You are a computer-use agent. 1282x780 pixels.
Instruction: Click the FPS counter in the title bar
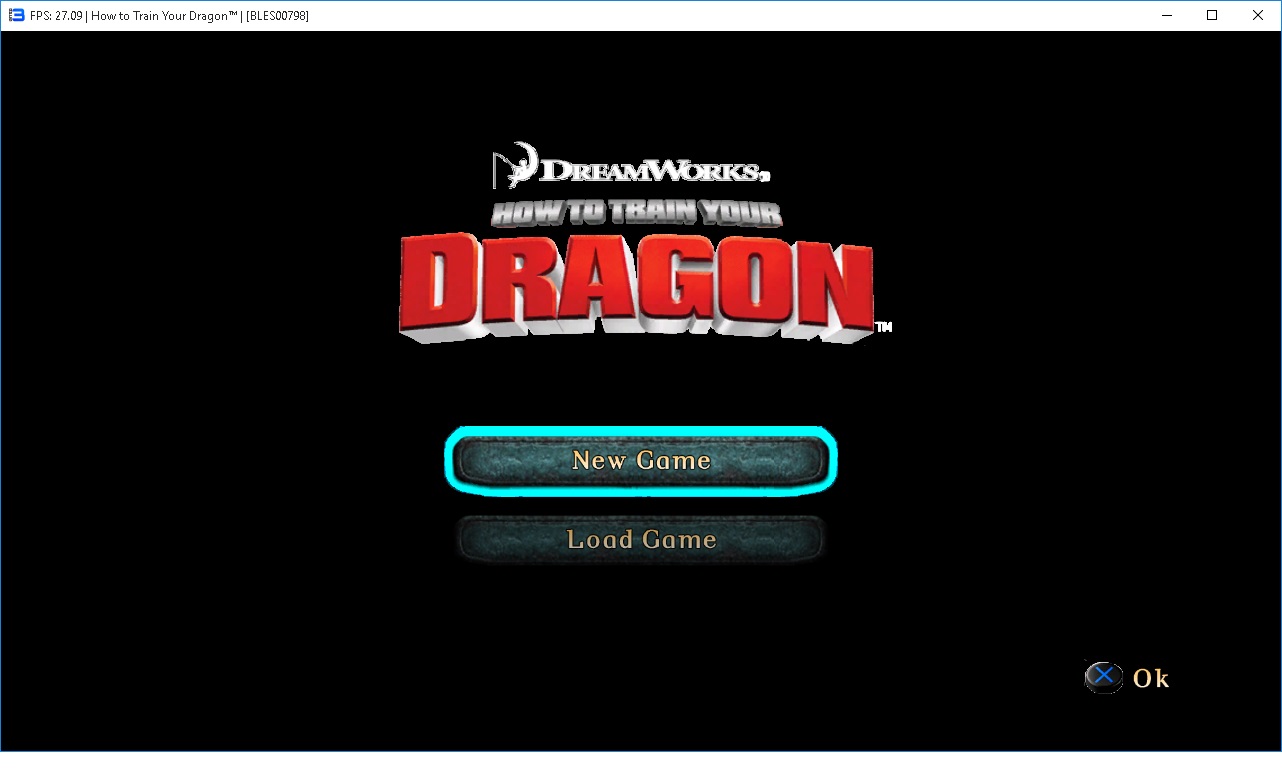pyautogui.click(x=58, y=16)
